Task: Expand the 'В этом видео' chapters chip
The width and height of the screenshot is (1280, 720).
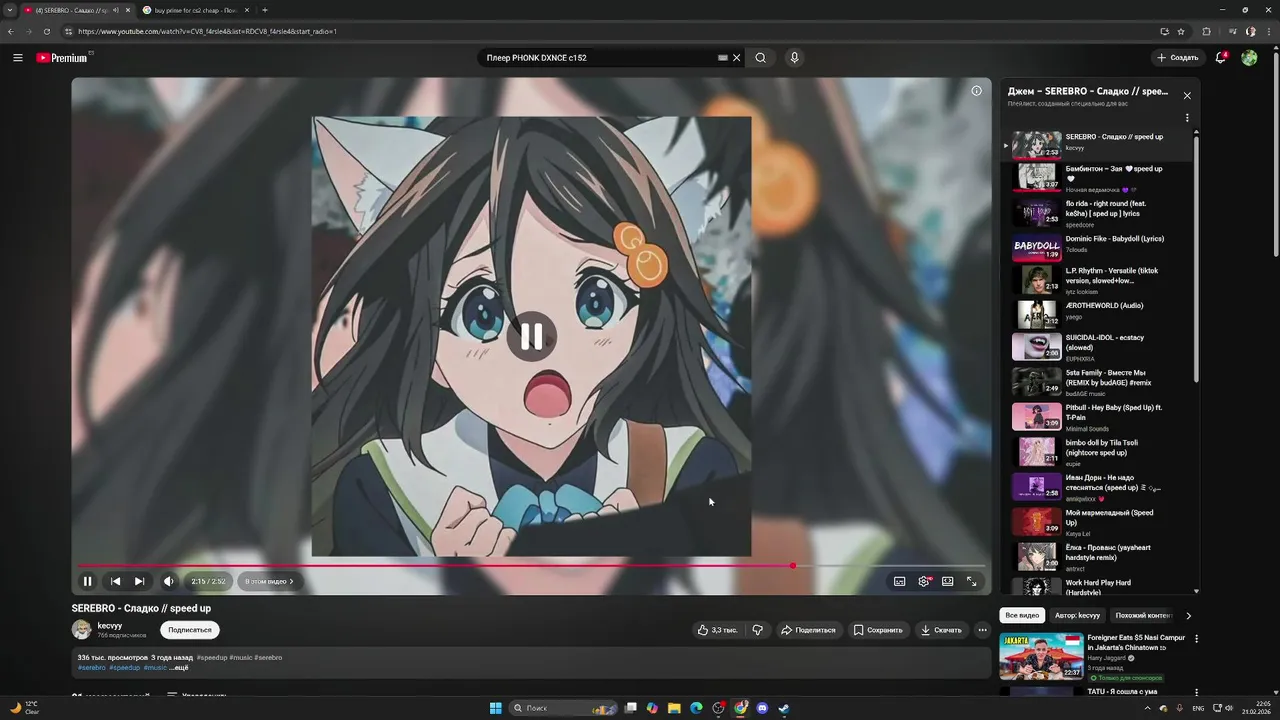Action: point(270,581)
